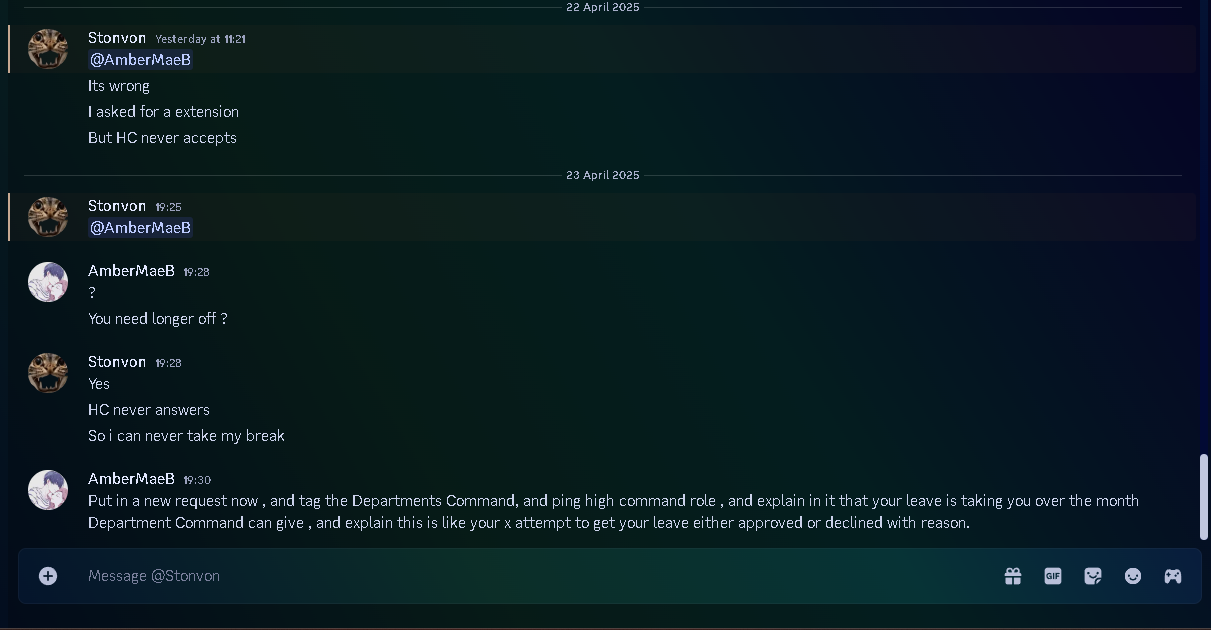Image resolution: width=1211 pixels, height=630 pixels.
Task: Click Stonvon's avatar on the 19:28 message
Action: (x=48, y=373)
